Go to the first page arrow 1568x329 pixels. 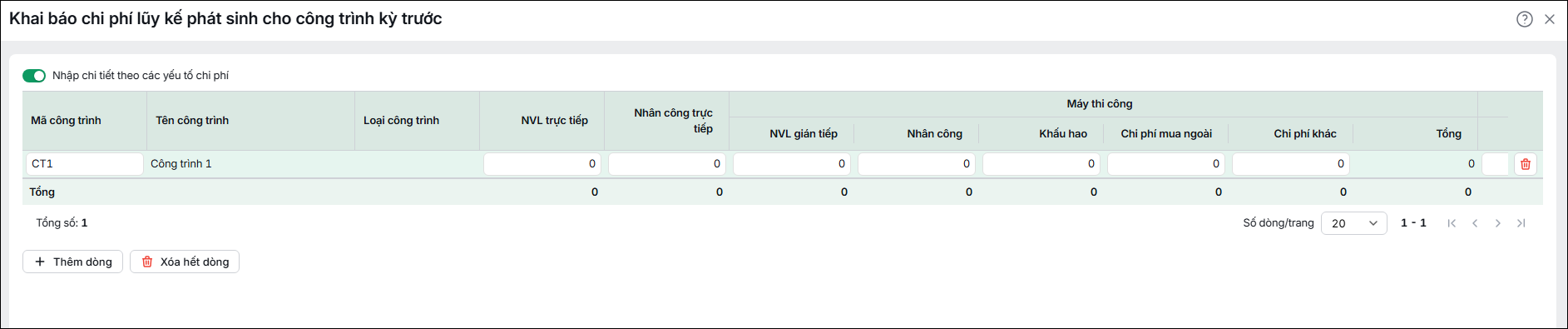(x=1452, y=223)
